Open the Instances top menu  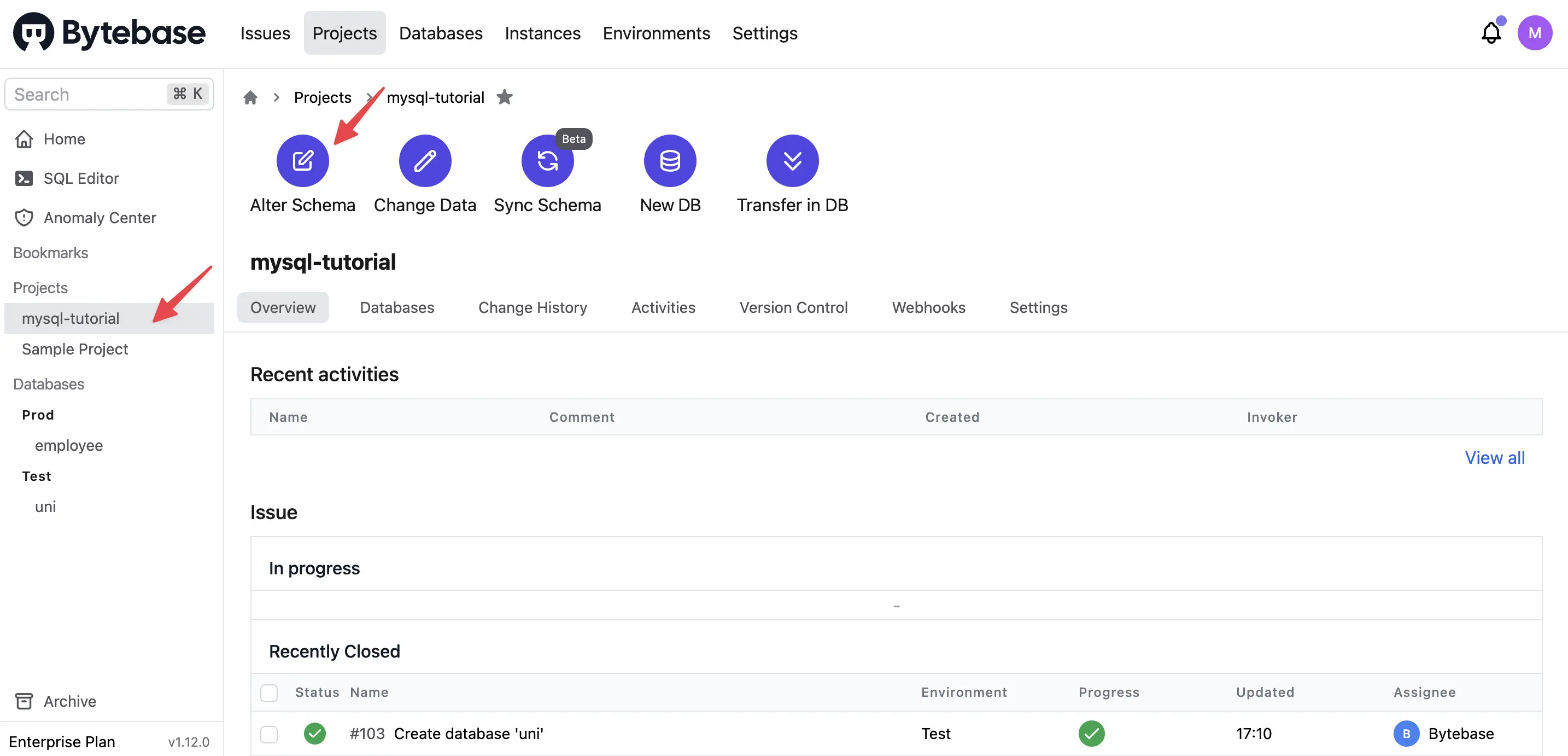pyautogui.click(x=542, y=33)
